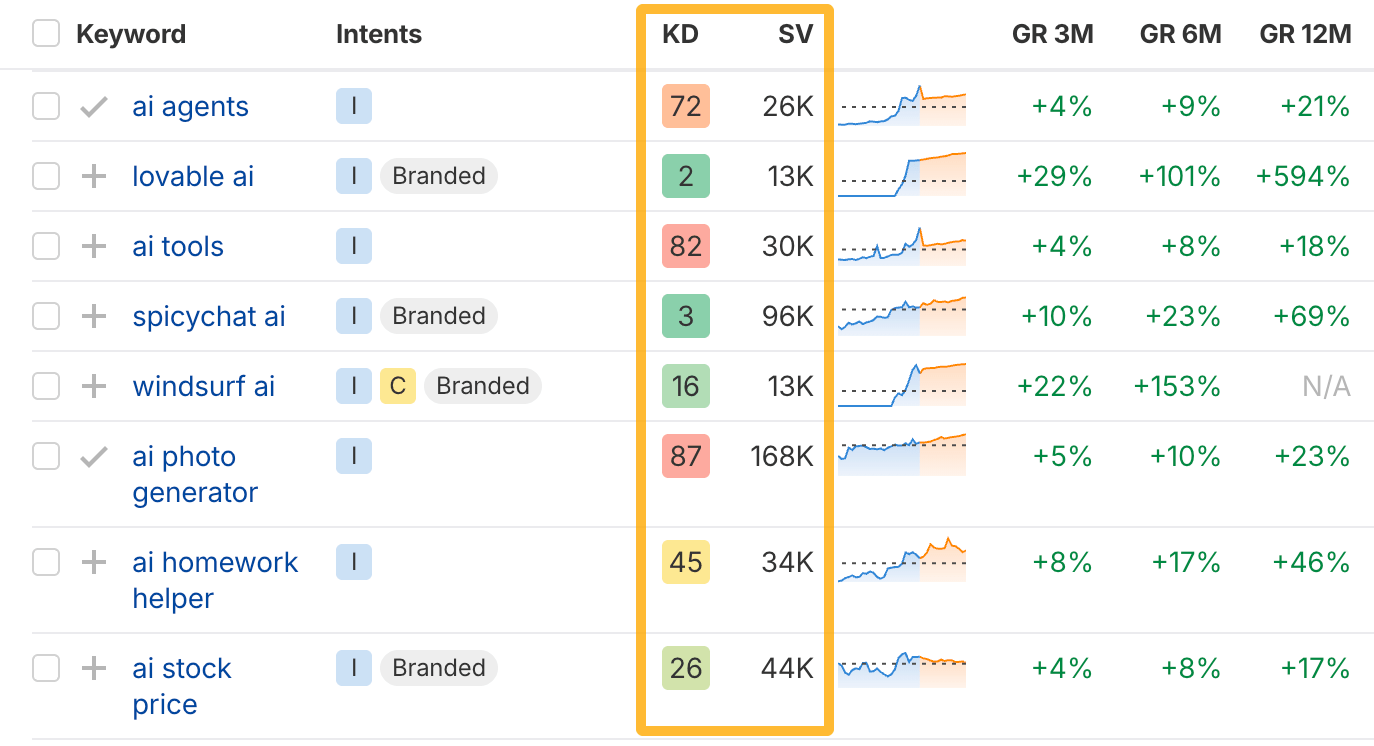Viewport: 1374px width, 746px height.
Task: Click the GR 12M column header
Action: click(1307, 33)
